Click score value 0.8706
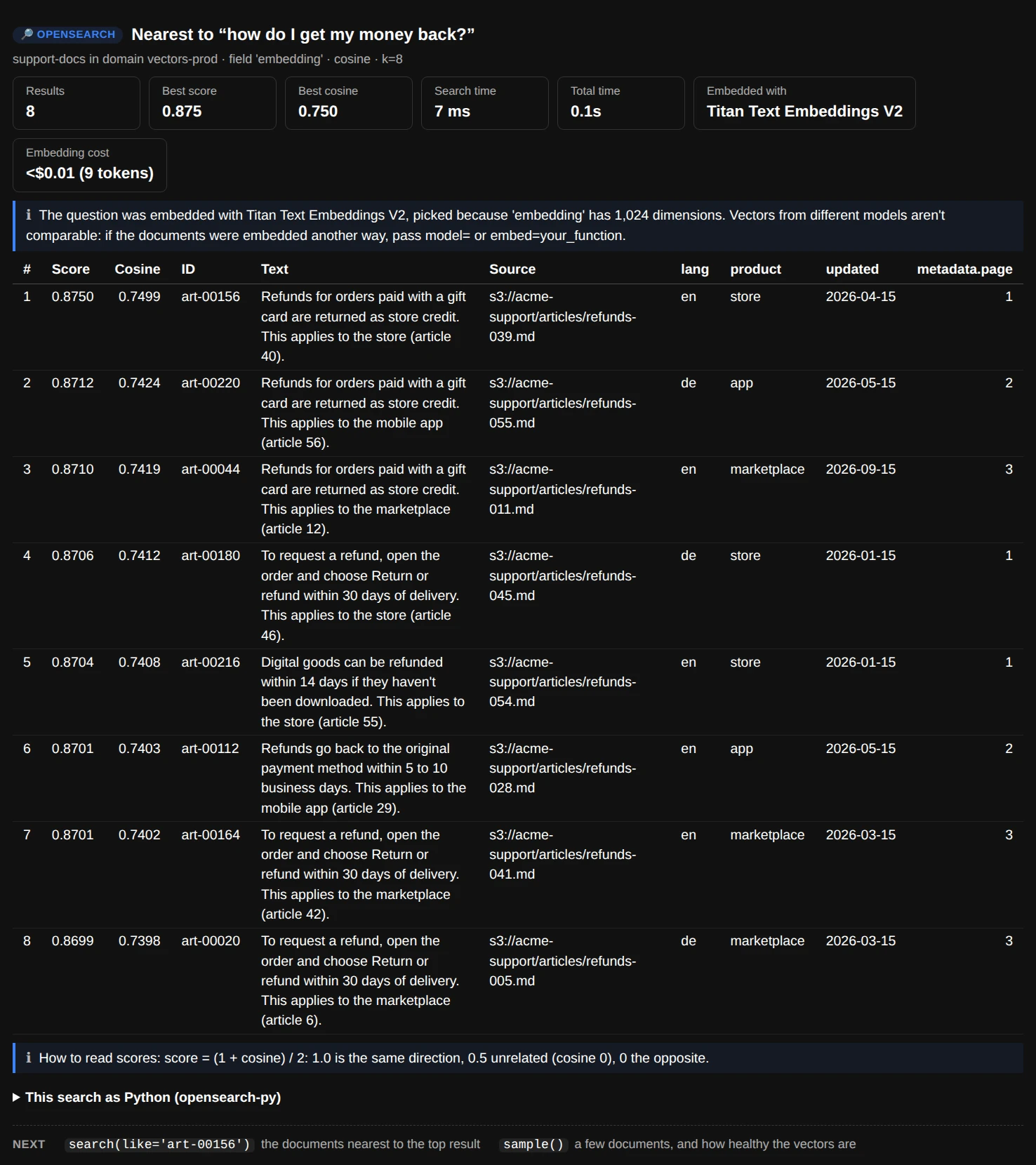 tap(72, 556)
